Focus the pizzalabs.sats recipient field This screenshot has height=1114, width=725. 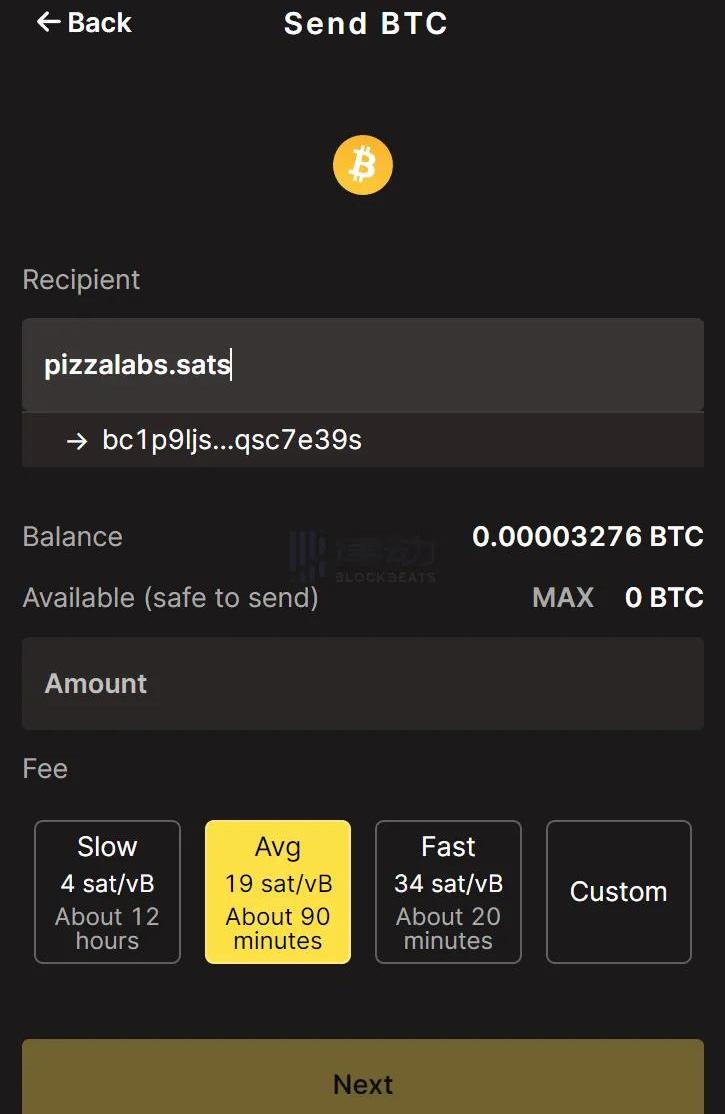click(x=362, y=365)
